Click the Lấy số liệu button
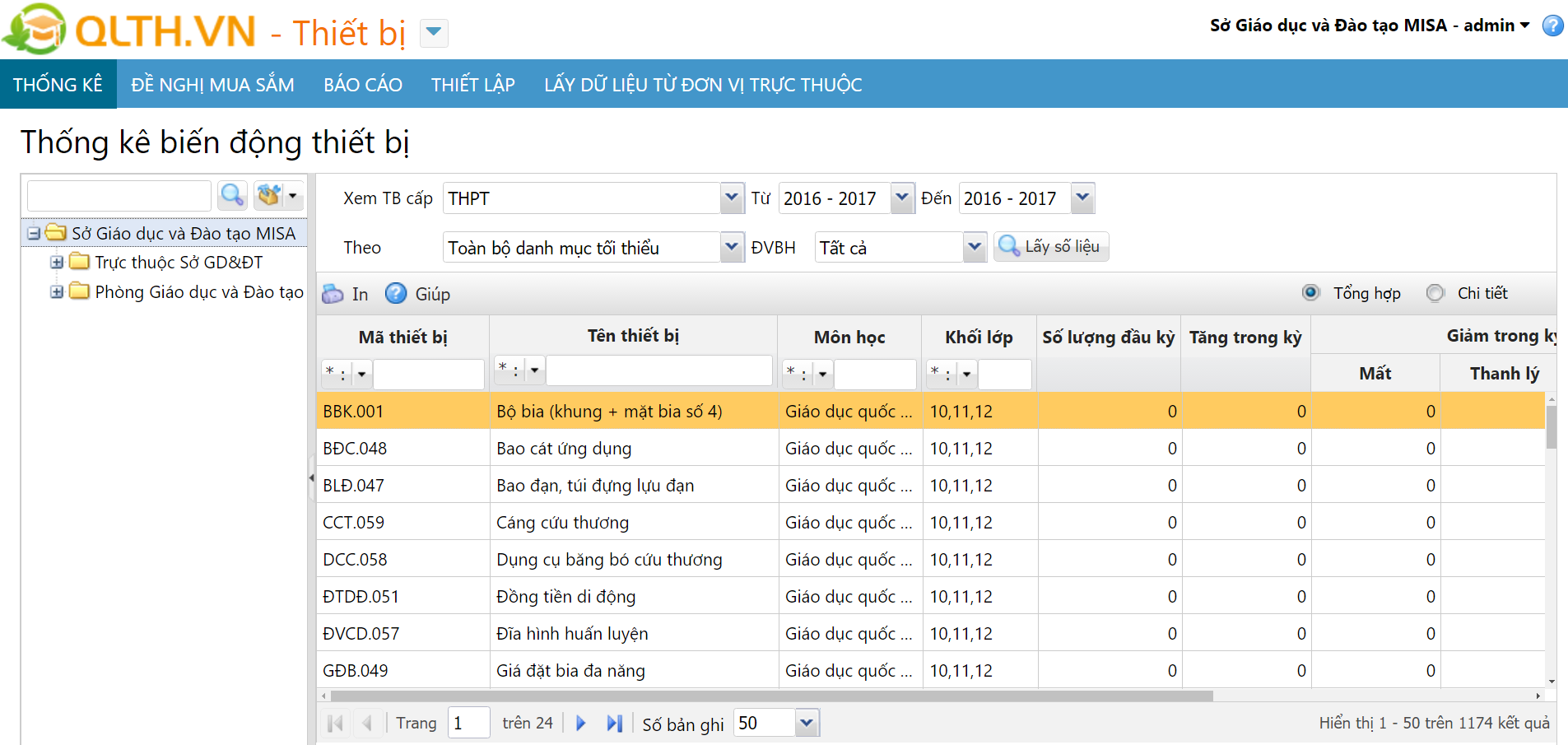Image resolution: width=1568 pixels, height=745 pixels. pyautogui.click(x=1051, y=247)
